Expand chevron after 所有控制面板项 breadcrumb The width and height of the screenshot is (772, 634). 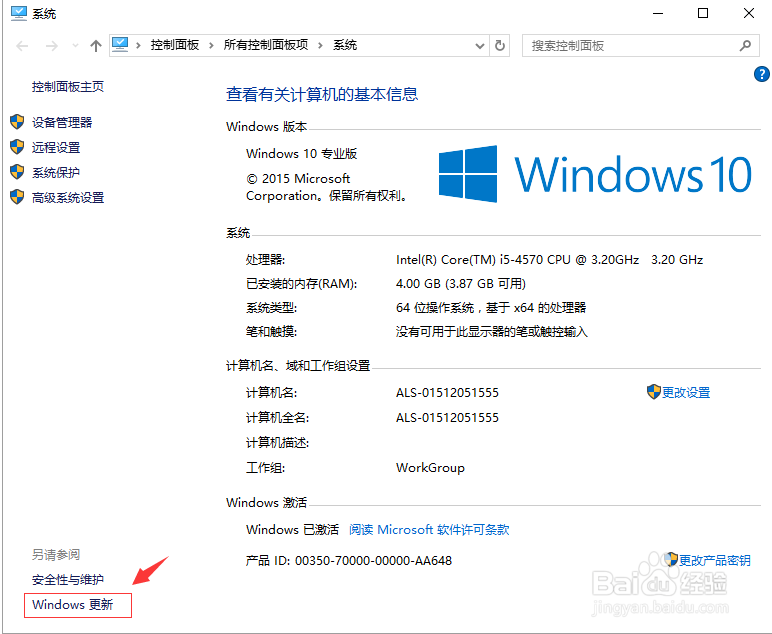(x=321, y=45)
